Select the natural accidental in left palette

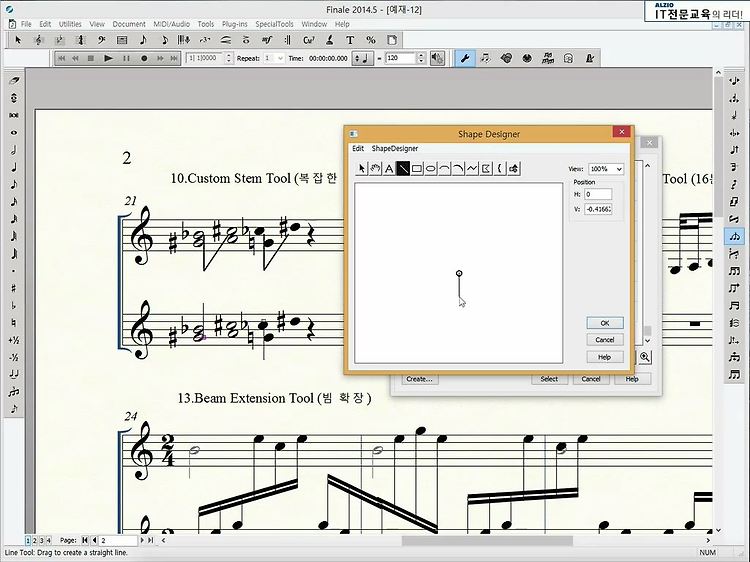click(x=14, y=323)
